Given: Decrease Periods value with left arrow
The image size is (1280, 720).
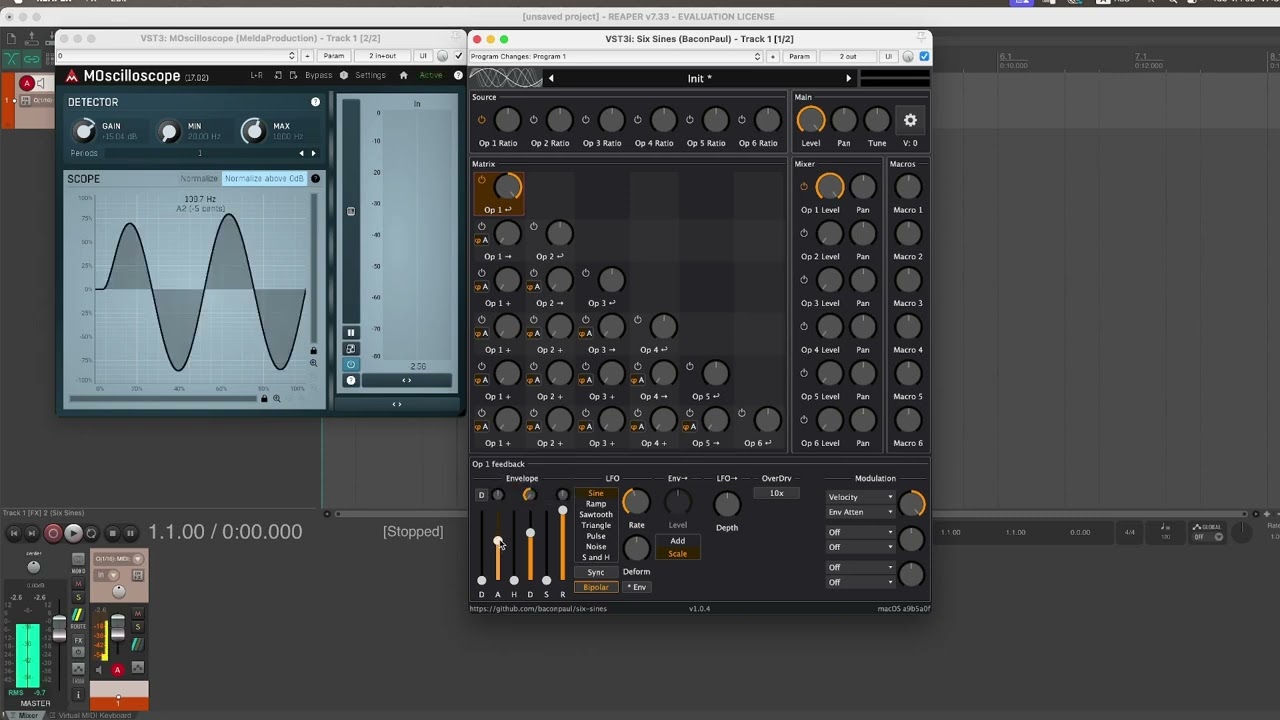Looking at the screenshot, I should [302, 153].
